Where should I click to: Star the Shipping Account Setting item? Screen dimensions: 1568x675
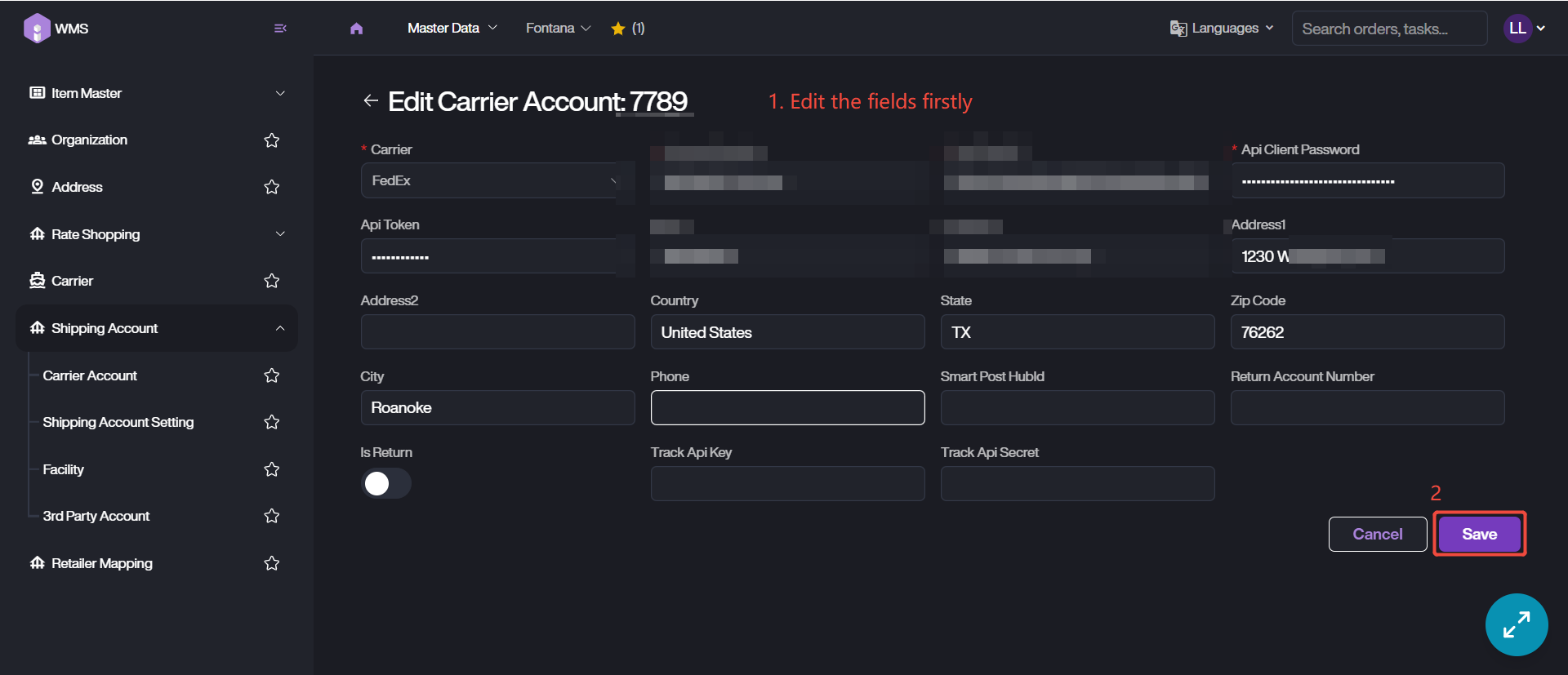coord(272,422)
